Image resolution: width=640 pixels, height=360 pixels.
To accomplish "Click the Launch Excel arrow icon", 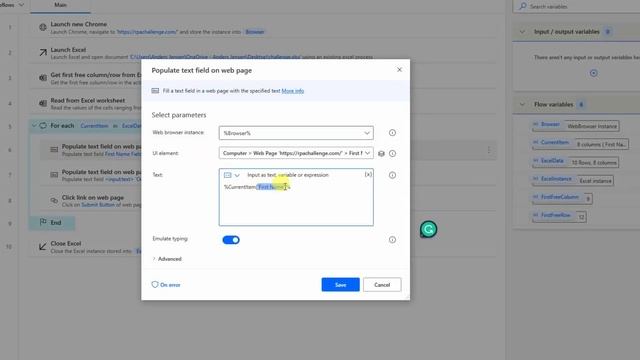I will click(42, 53).
